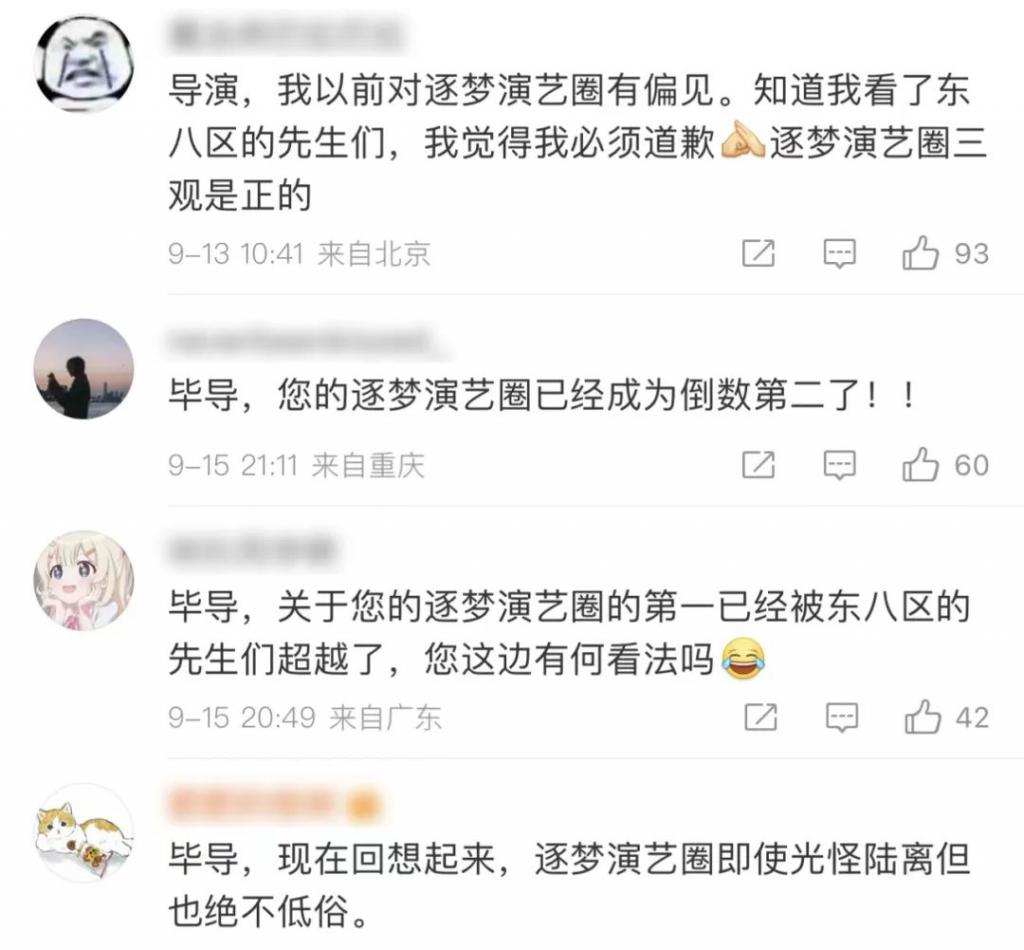1024x950 pixels.
Task: Like the comment with 60 likes
Action: (x=920, y=464)
